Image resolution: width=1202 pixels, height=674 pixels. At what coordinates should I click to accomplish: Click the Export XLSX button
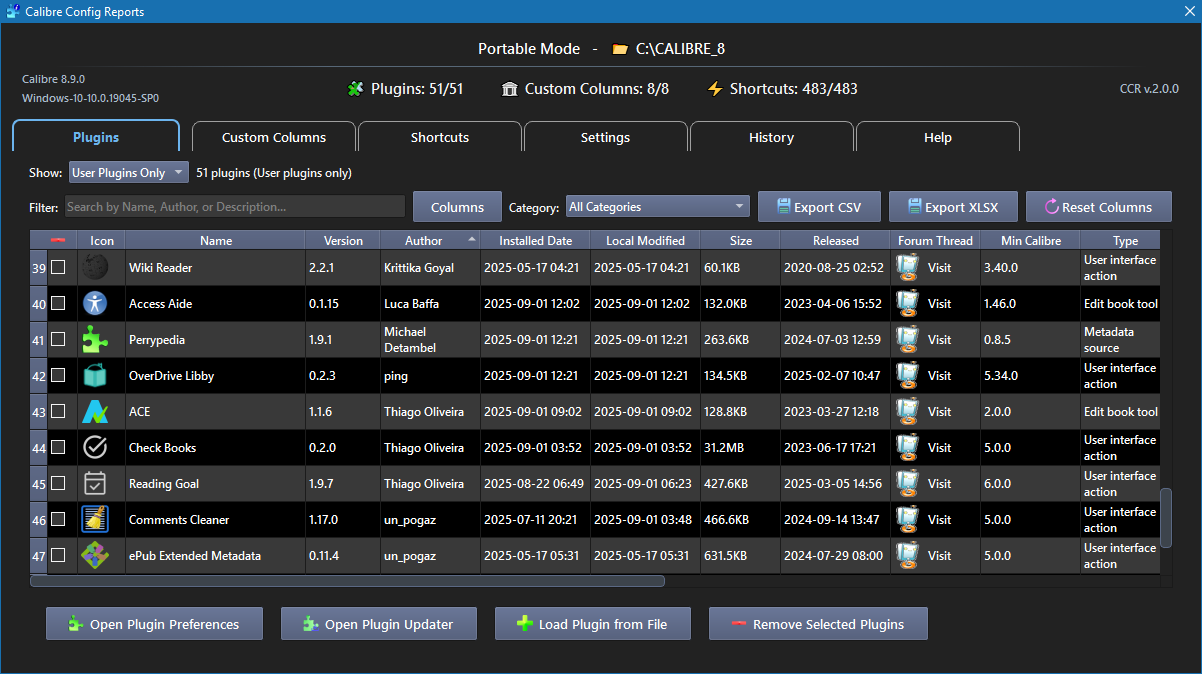[x=952, y=207]
